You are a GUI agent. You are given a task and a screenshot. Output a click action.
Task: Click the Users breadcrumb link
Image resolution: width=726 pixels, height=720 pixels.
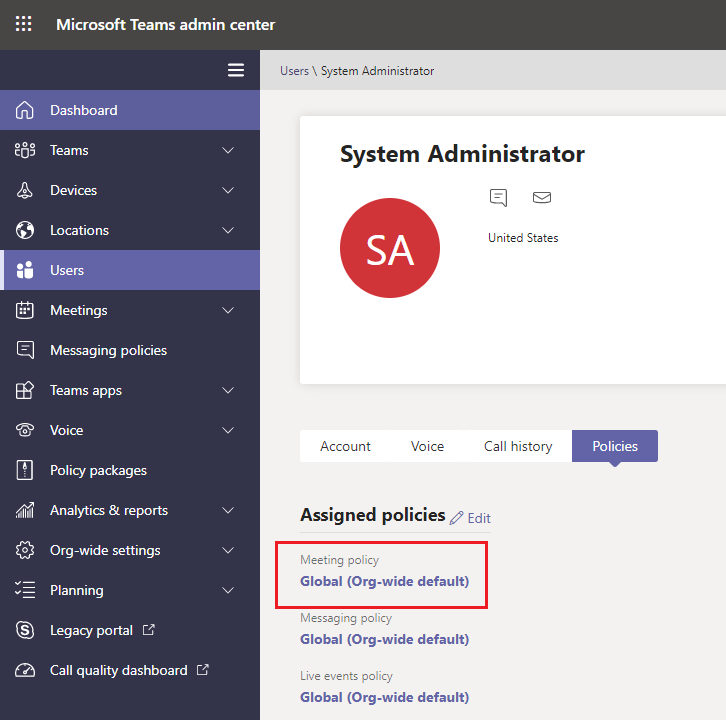[x=294, y=71]
